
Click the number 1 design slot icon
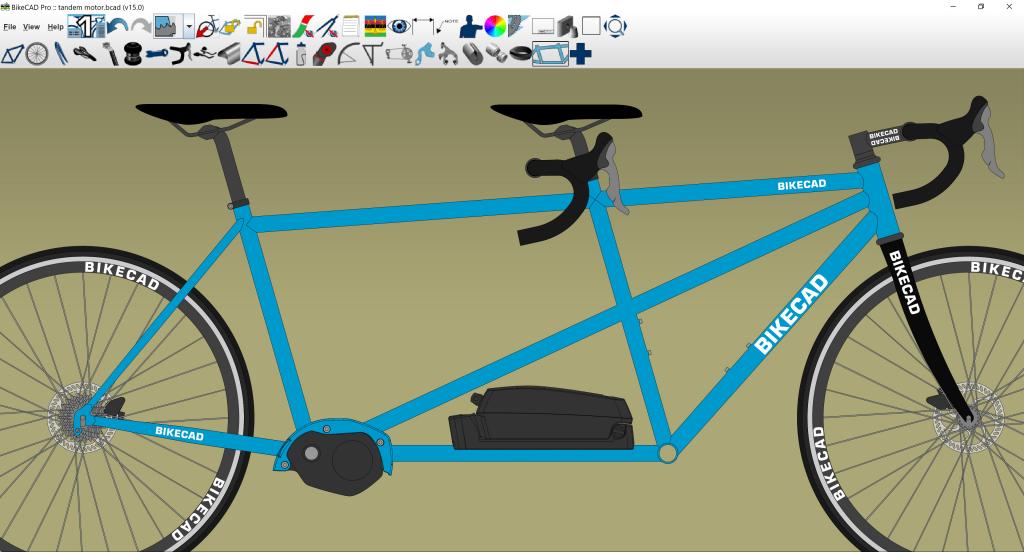click(x=86, y=27)
